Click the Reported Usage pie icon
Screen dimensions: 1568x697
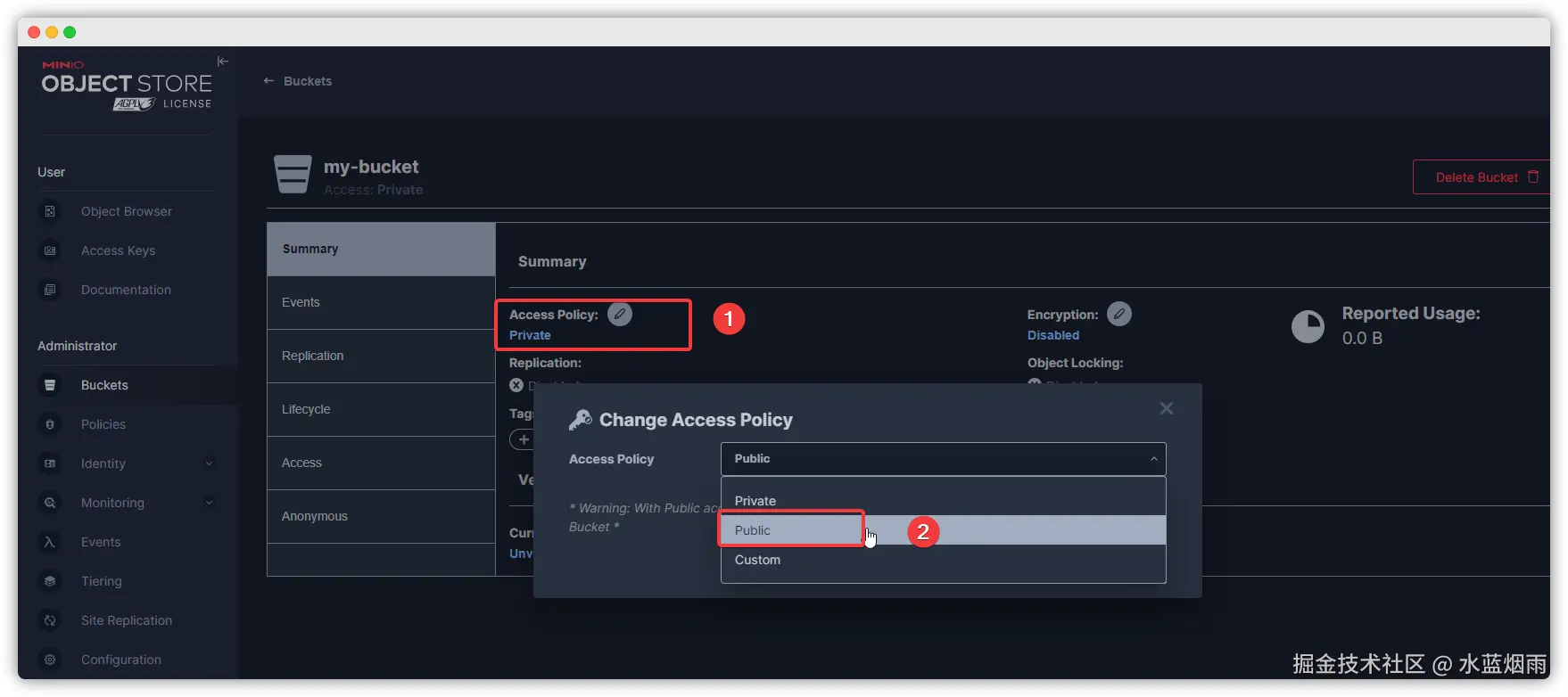click(1308, 326)
